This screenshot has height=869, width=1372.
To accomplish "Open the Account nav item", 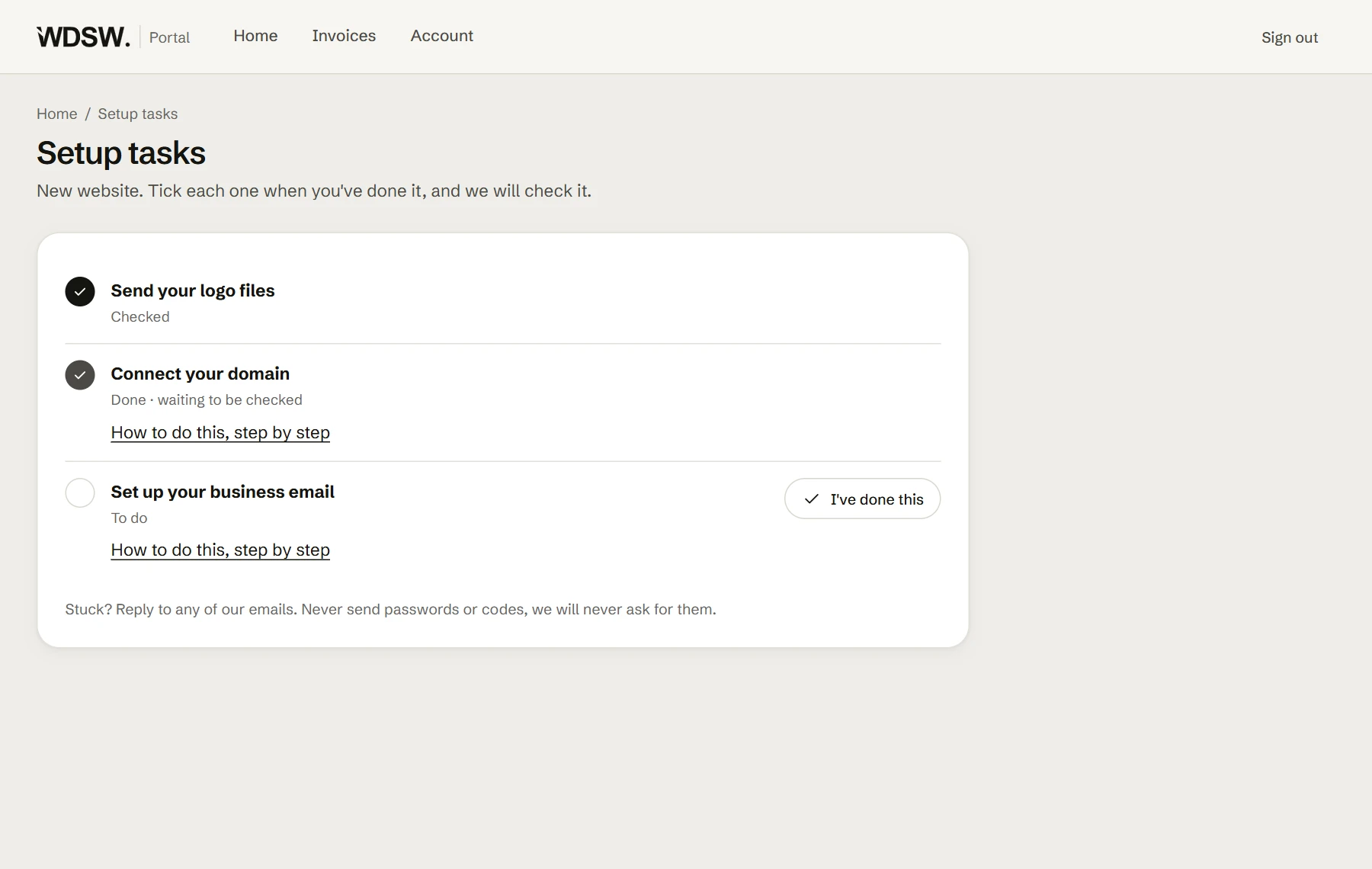I will click(x=441, y=36).
